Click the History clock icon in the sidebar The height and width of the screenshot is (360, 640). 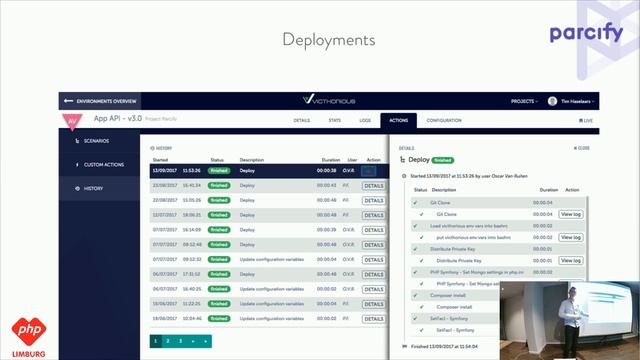point(77,189)
